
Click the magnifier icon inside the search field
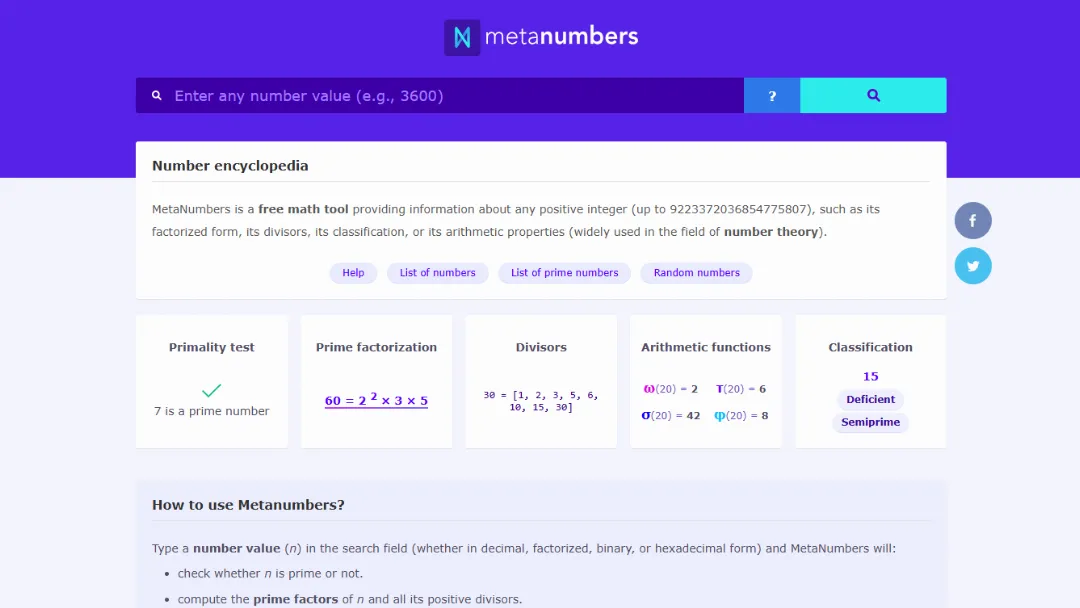point(157,94)
